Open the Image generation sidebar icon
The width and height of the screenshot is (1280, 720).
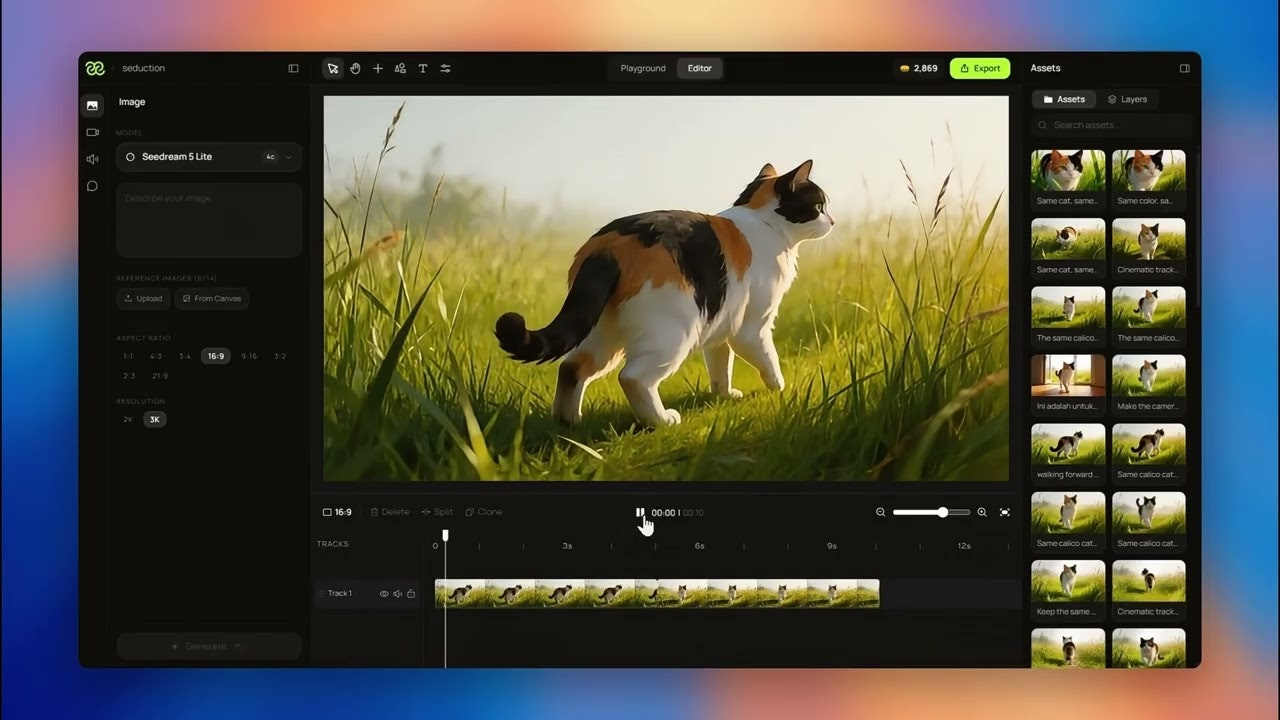pyautogui.click(x=92, y=105)
